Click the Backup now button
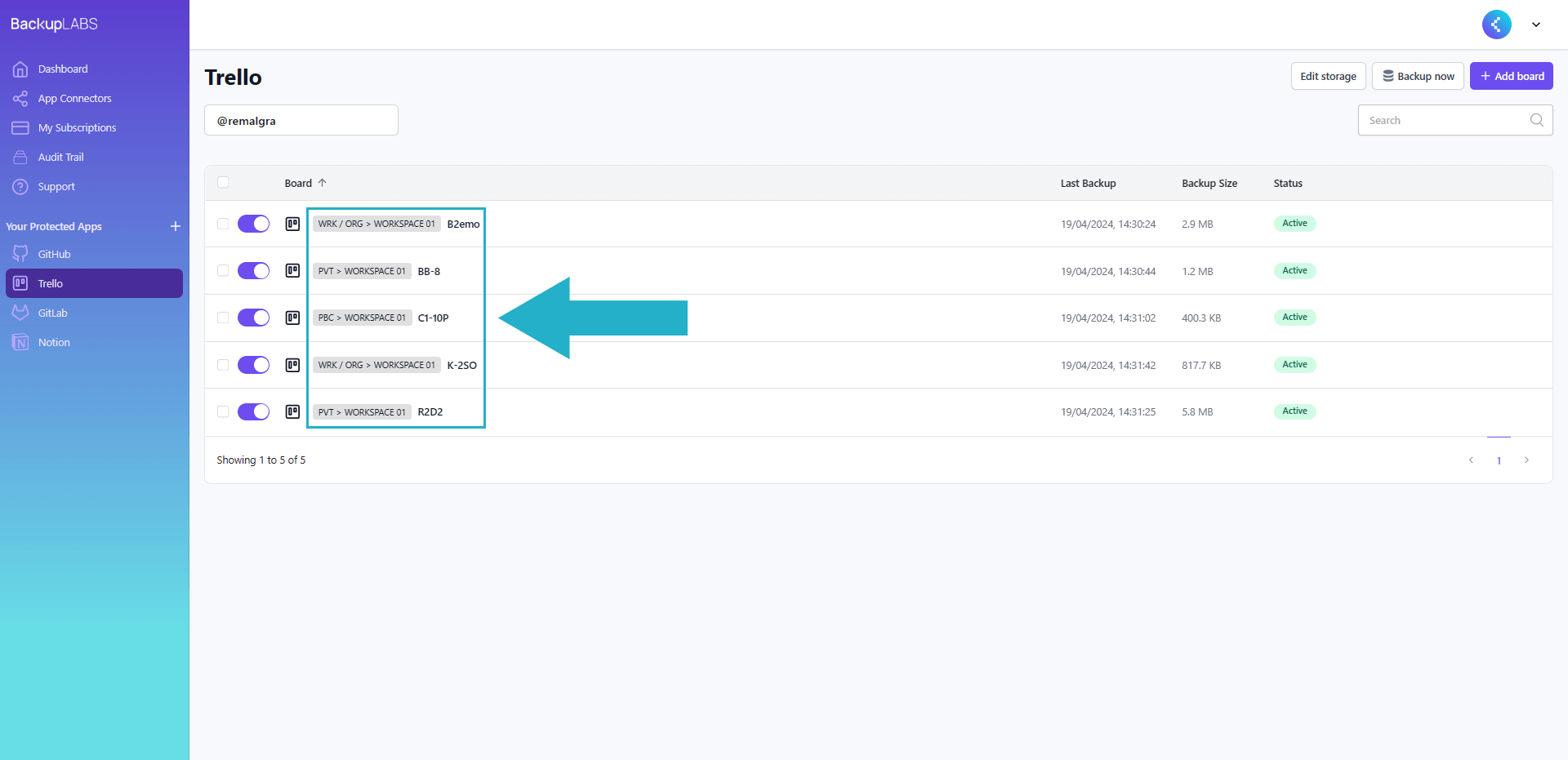The width and height of the screenshot is (1568, 760). (1418, 76)
